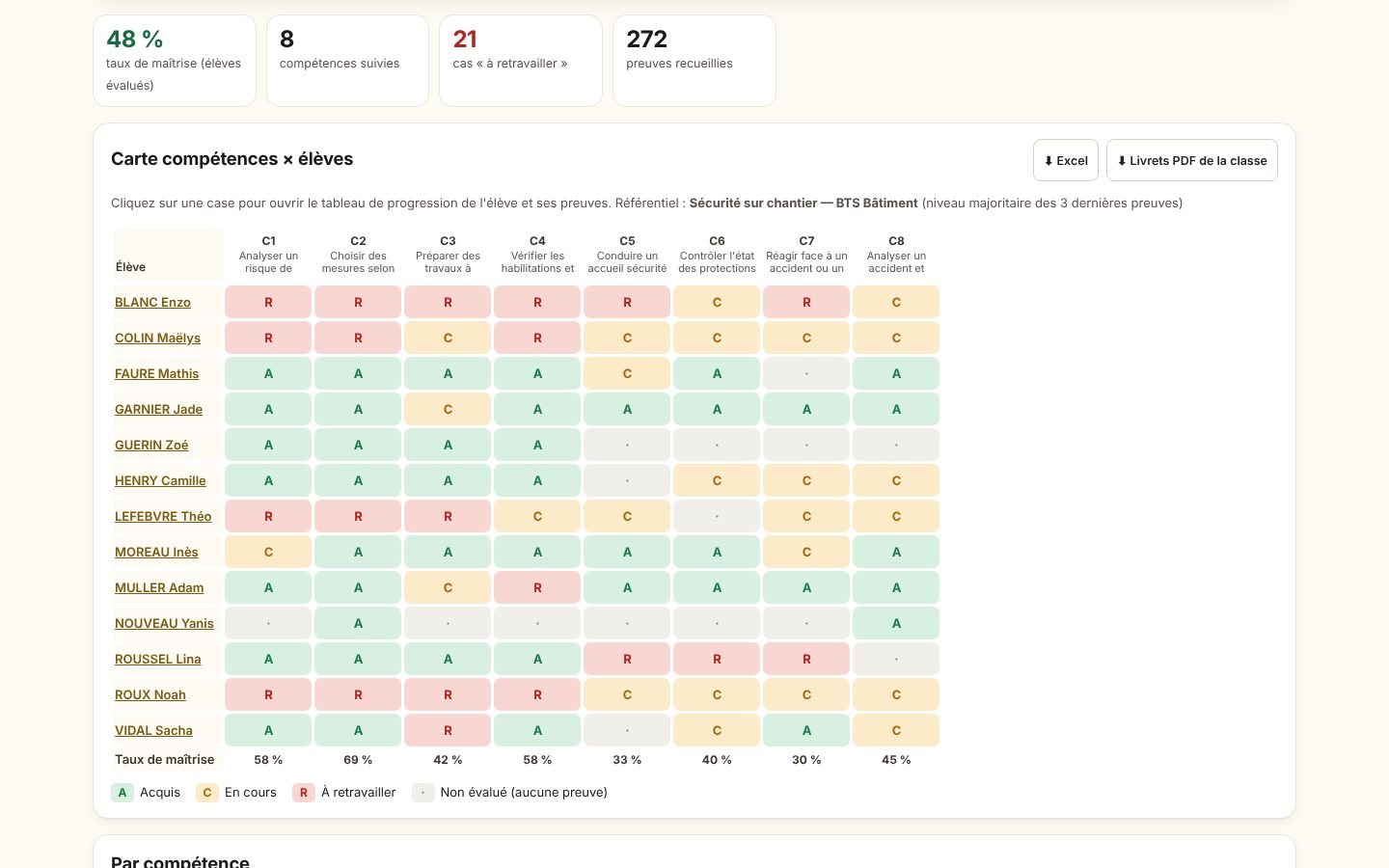Click HENRY Camille's C6 cell
The height and width of the screenshot is (868, 1389).
pyautogui.click(x=717, y=480)
